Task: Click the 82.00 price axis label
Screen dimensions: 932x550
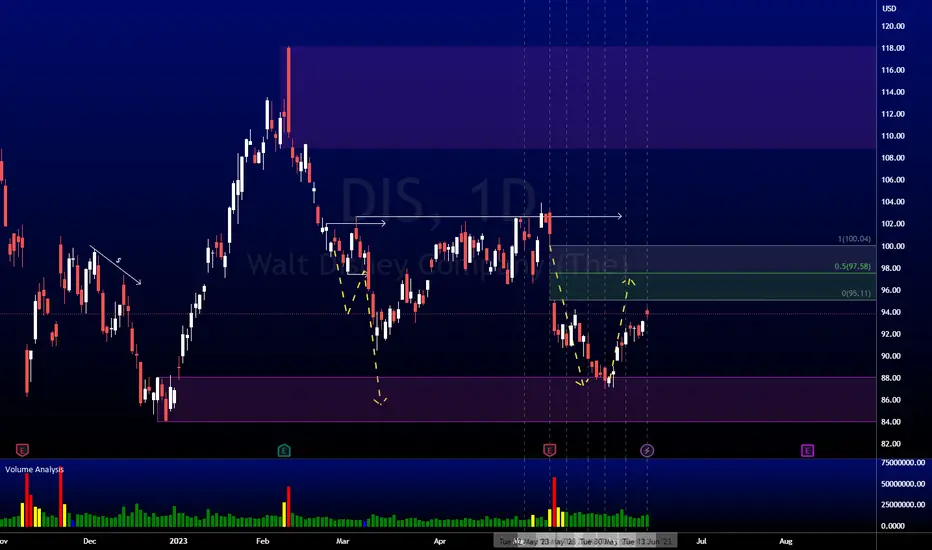Action: [x=890, y=444]
